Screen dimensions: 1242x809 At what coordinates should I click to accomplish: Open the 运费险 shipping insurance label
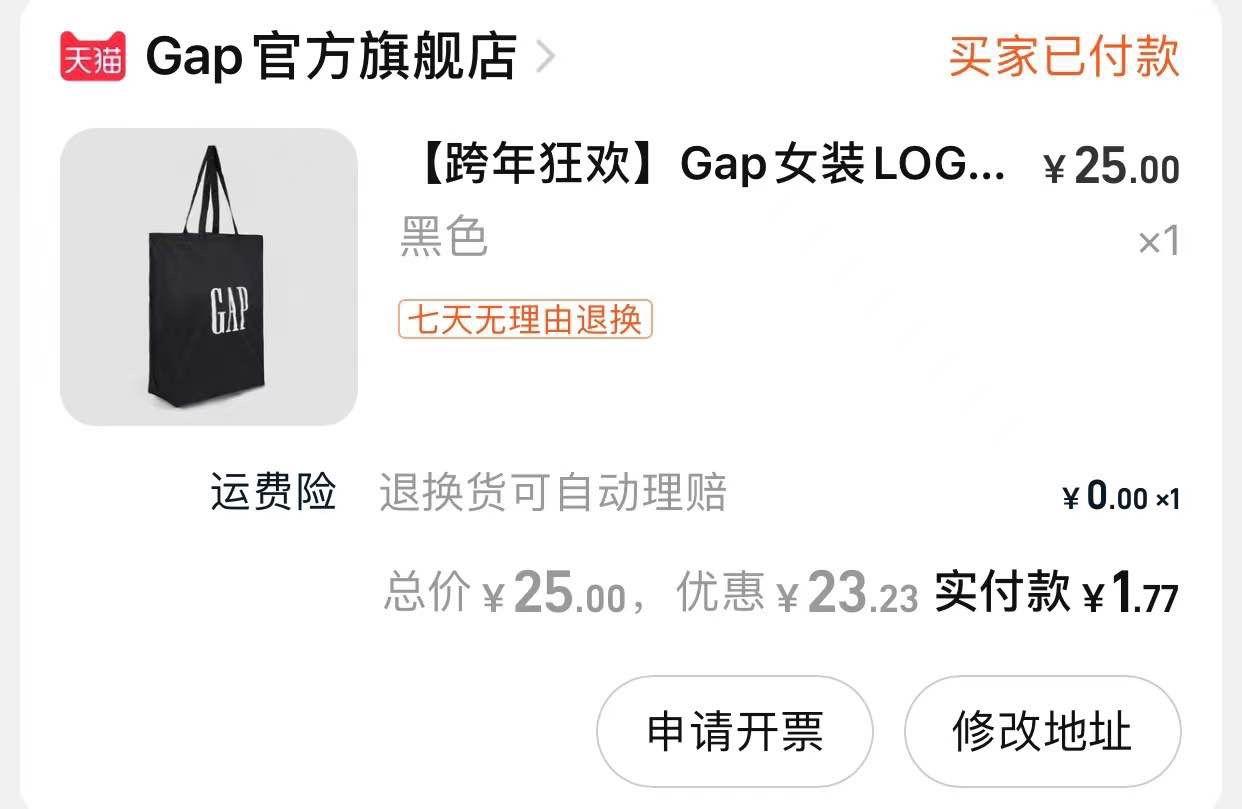click(x=273, y=493)
